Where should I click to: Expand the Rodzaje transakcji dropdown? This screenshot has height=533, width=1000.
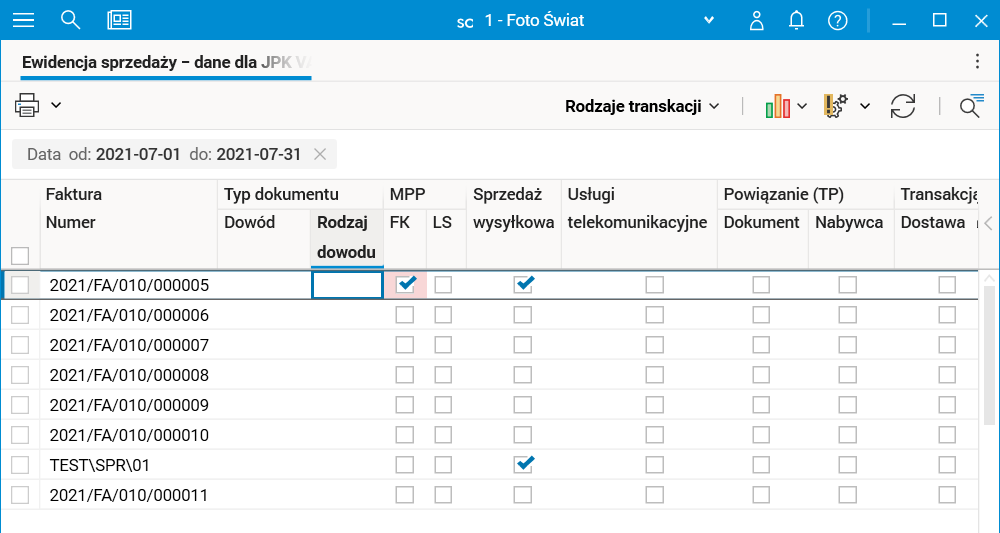pyautogui.click(x=642, y=106)
